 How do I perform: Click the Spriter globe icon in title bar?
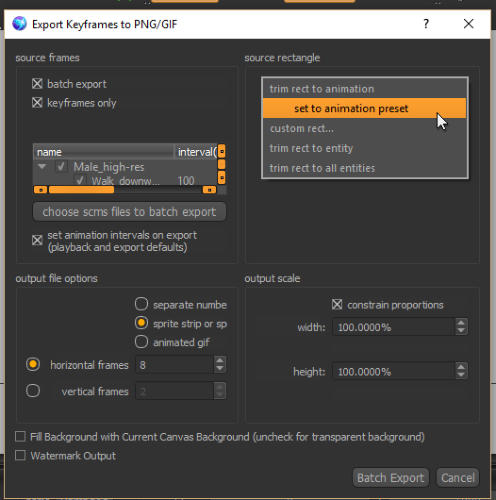(x=19, y=24)
